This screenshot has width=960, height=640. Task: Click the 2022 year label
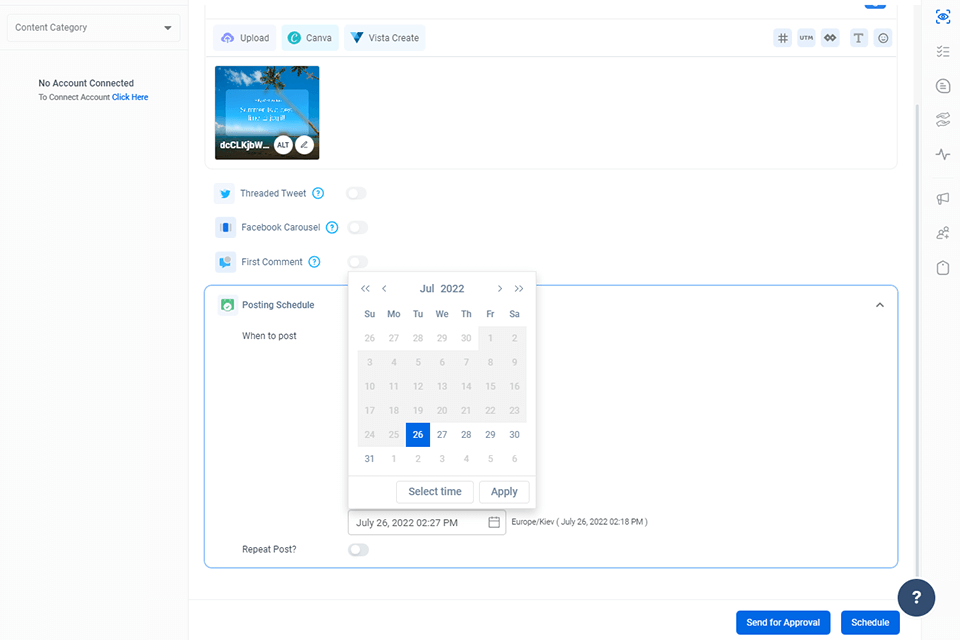pos(452,288)
